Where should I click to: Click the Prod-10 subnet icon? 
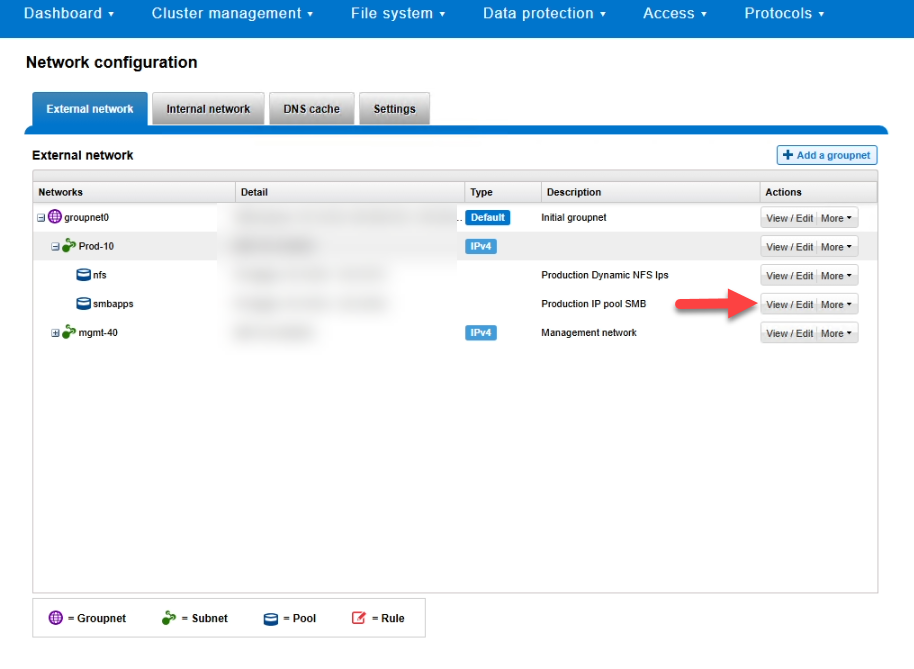click(x=69, y=246)
